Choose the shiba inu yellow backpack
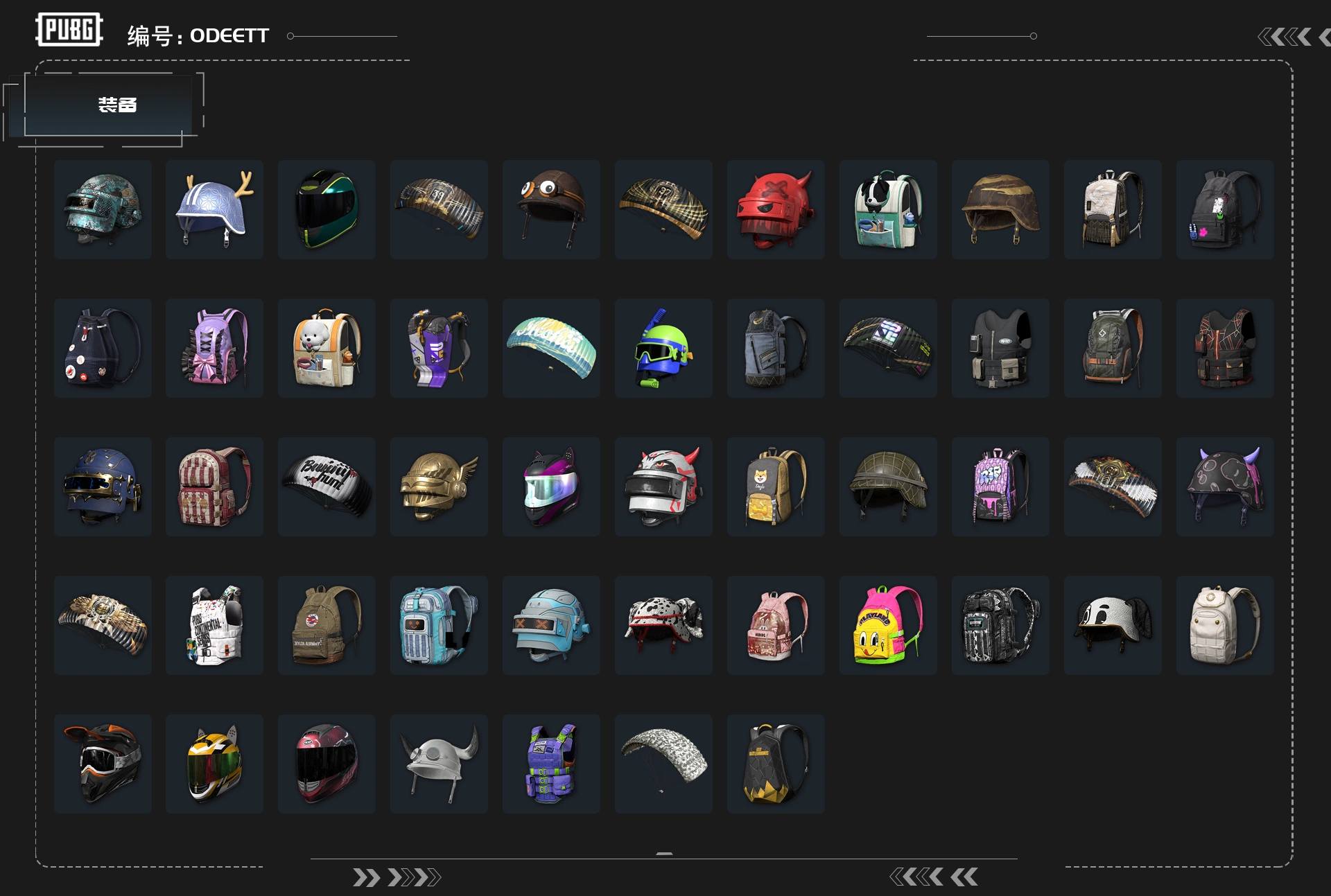Image resolution: width=1331 pixels, height=896 pixels. [x=776, y=486]
